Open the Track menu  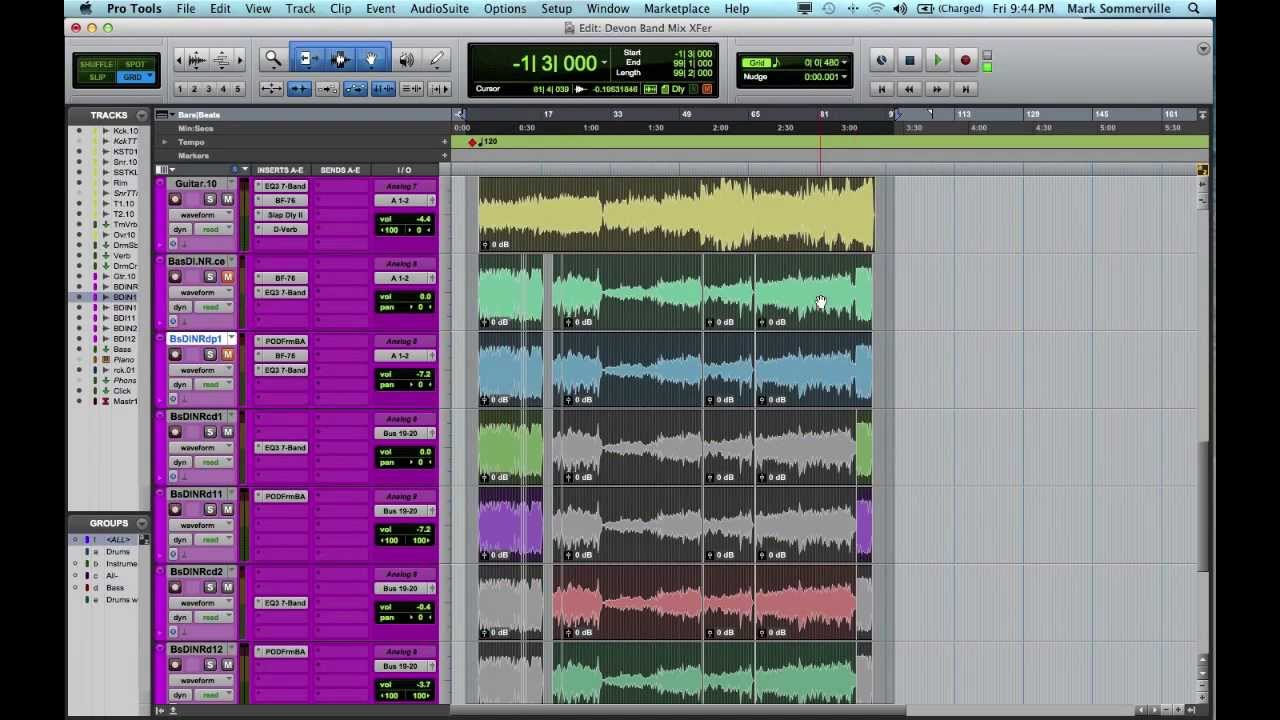click(300, 9)
